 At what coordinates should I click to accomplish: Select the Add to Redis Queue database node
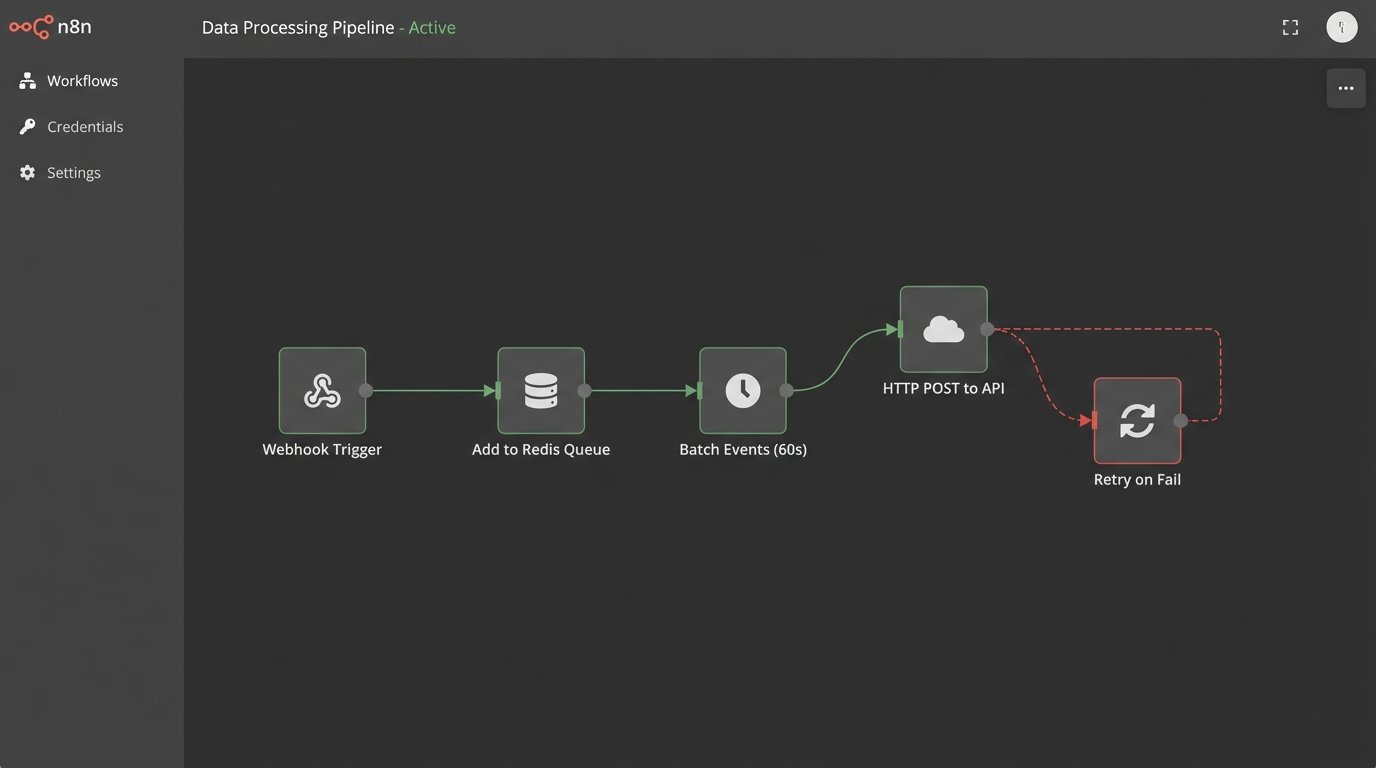[x=541, y=391]
